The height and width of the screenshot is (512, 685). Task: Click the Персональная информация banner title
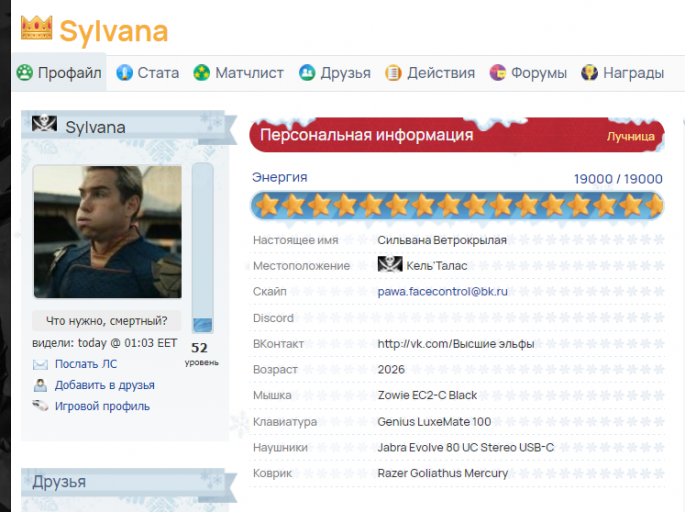(367, 135)
